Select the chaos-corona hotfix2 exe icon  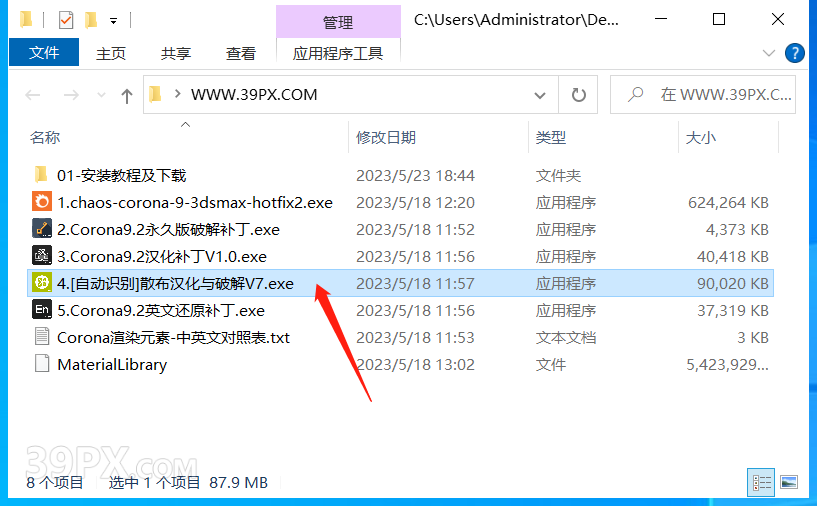pyautogui.click(x=42, y=202)
